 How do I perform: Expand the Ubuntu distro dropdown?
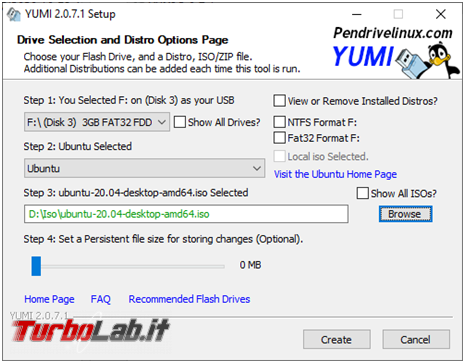tap(144, 168)
